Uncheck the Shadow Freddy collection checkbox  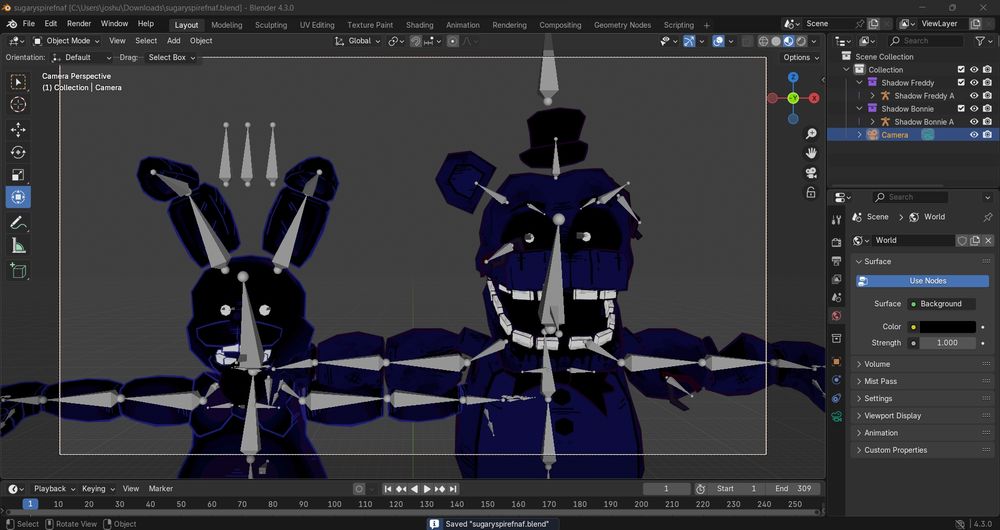pyautogui.click(x=961, y=83)
